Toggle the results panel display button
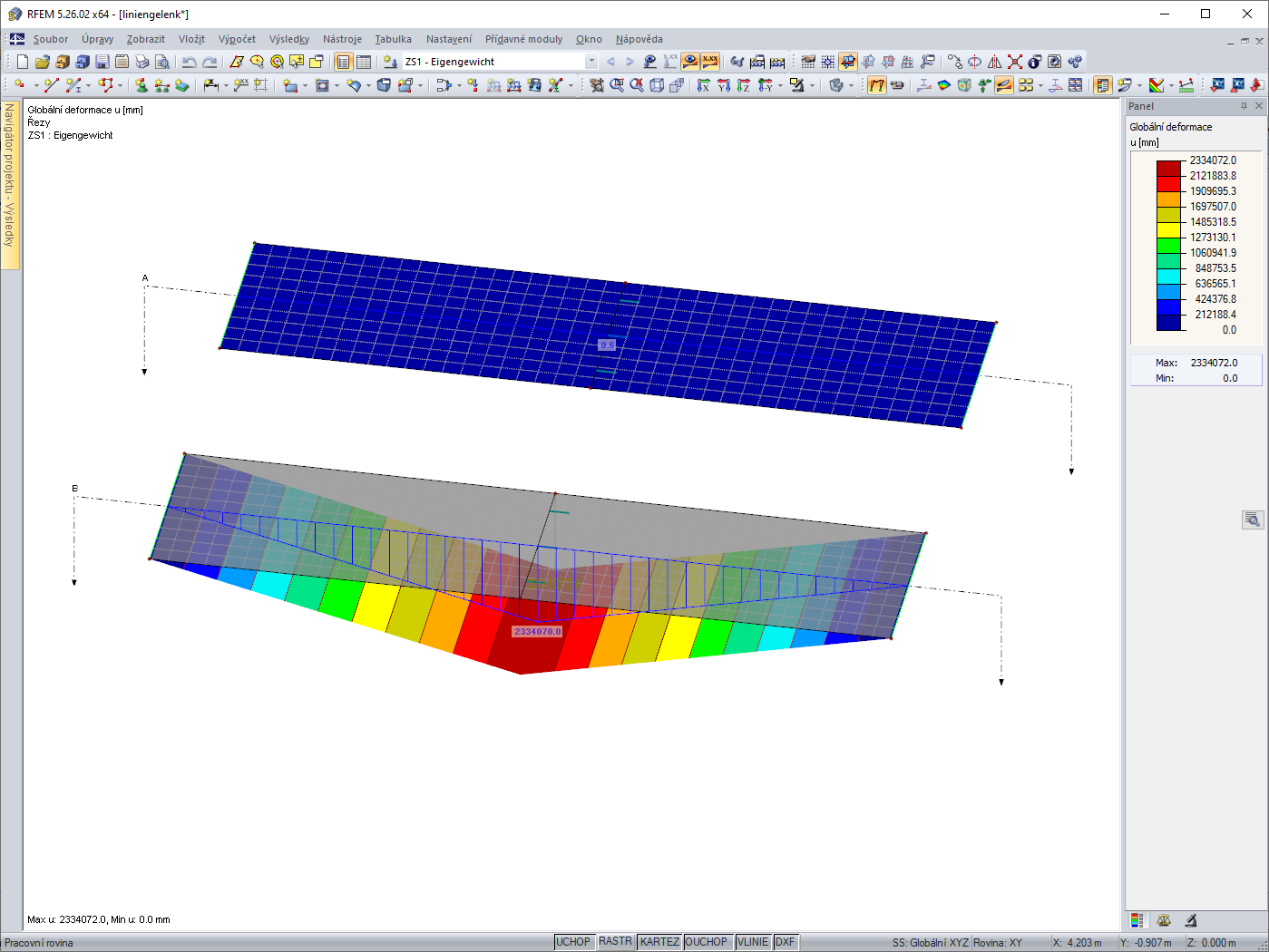This screenshot has width=1269, height=952. 1103,85
